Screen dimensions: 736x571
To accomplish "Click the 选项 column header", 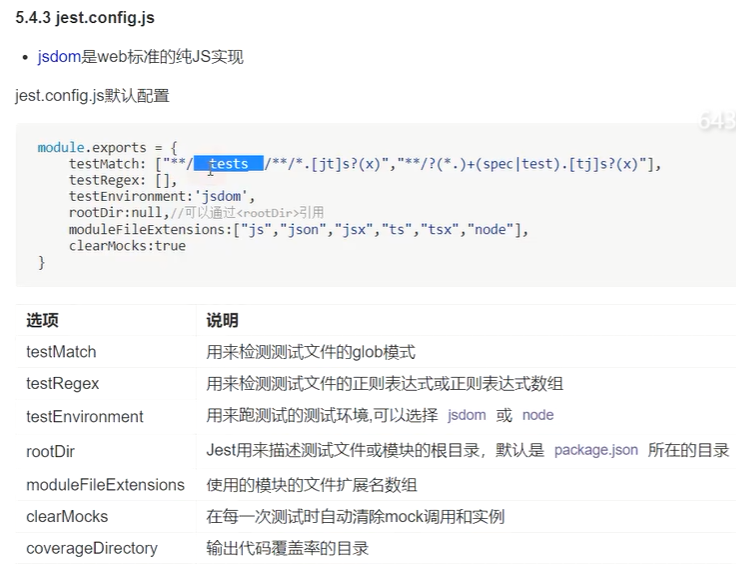I will pos(42,320).
